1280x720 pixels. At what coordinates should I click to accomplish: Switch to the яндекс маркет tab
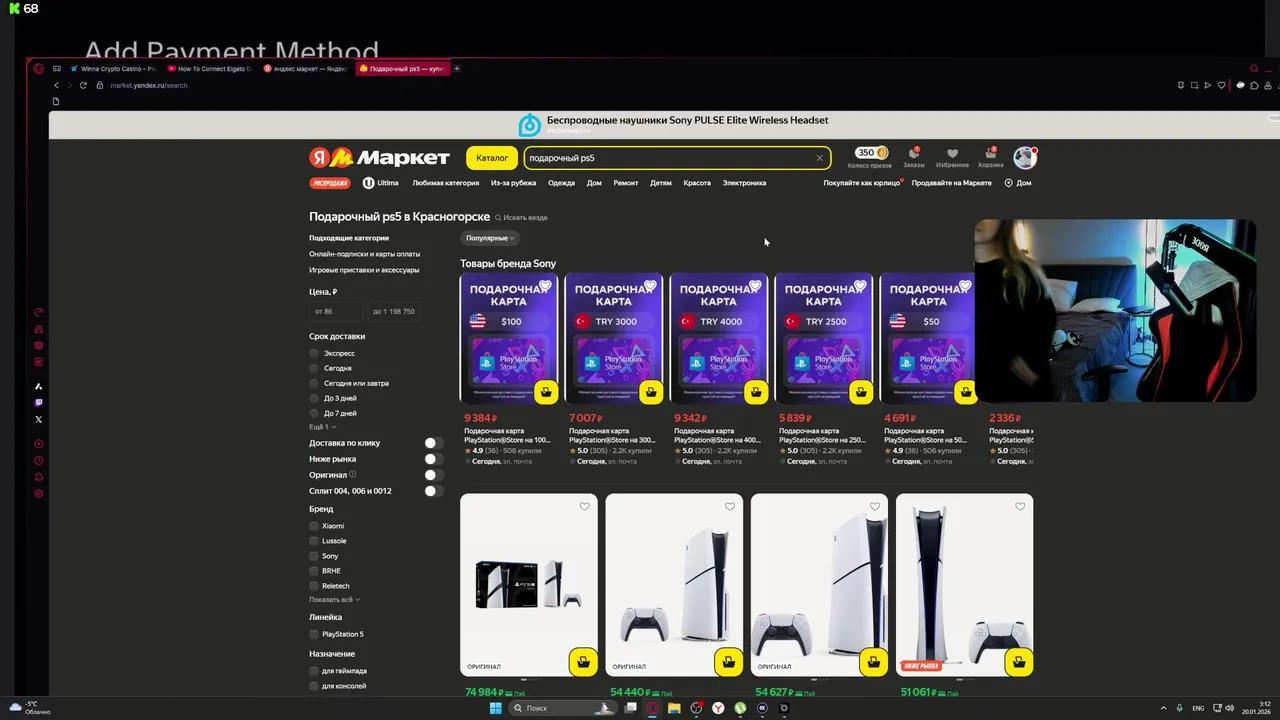(x=306, y=69)
